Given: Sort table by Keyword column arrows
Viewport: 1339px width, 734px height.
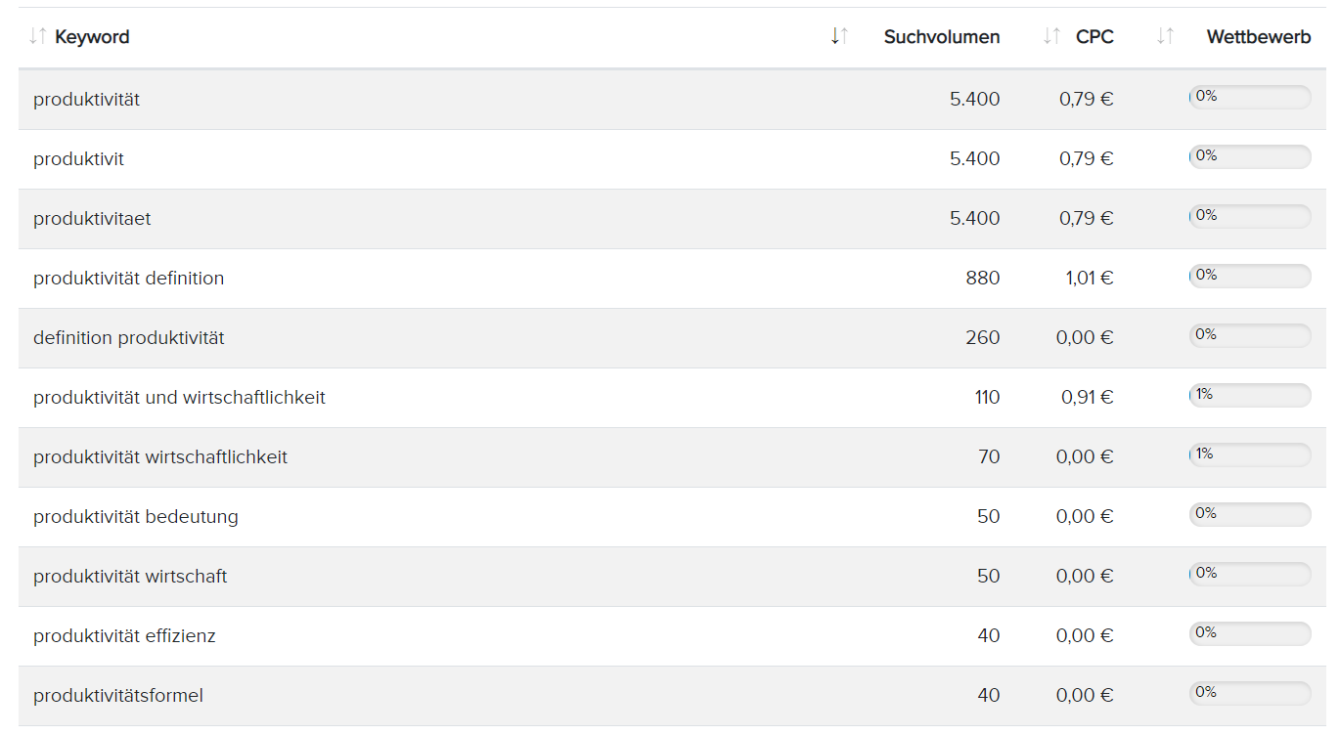Looking at the screenshot, I should point(38,37).
